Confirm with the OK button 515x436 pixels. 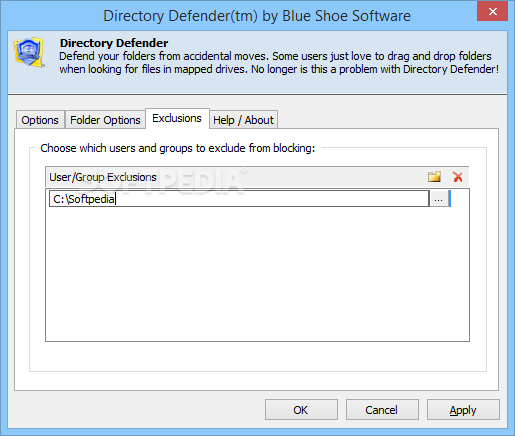coord(301,410)
